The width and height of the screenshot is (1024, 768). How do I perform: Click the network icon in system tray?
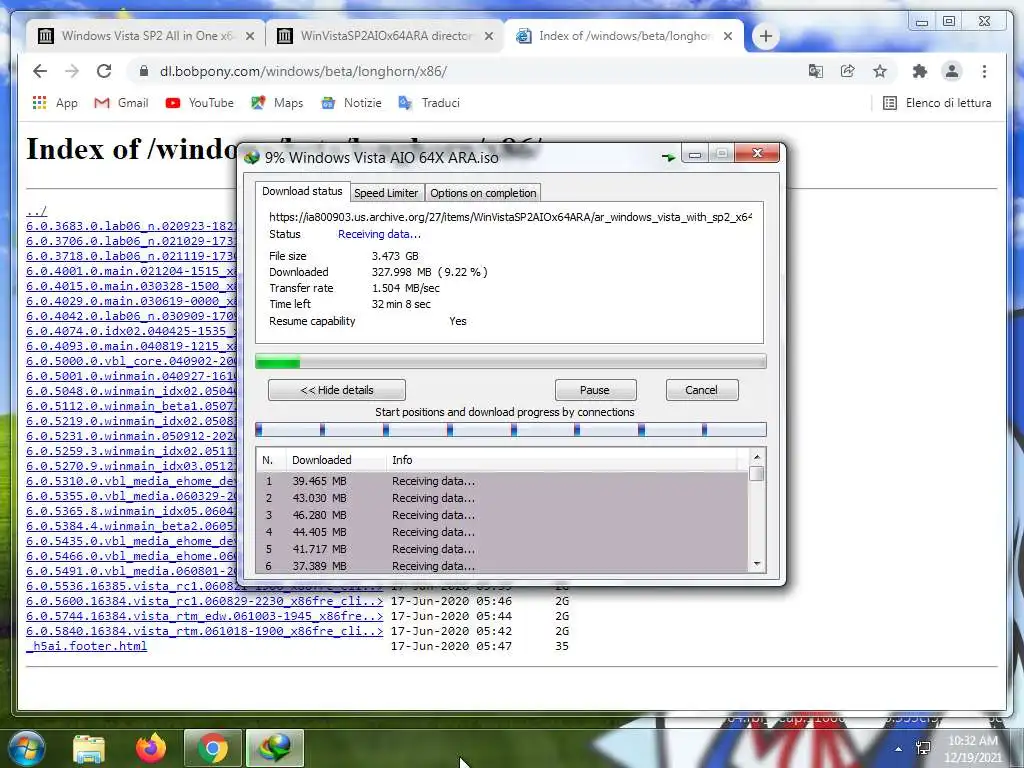coord(923,748)
